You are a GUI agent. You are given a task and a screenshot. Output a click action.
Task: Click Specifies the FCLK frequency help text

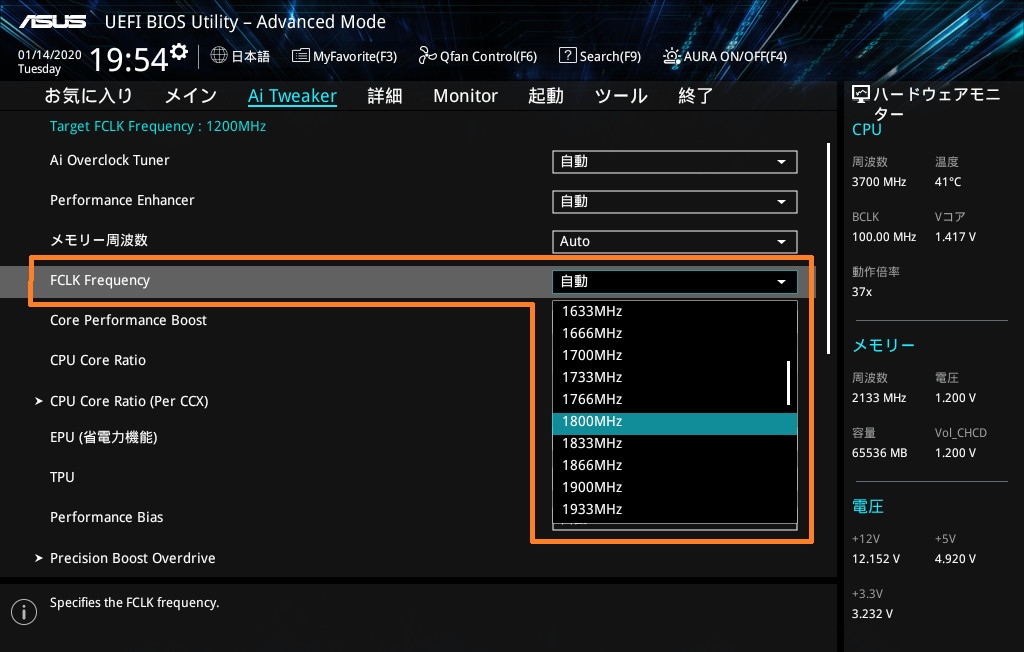pos(135,602)
